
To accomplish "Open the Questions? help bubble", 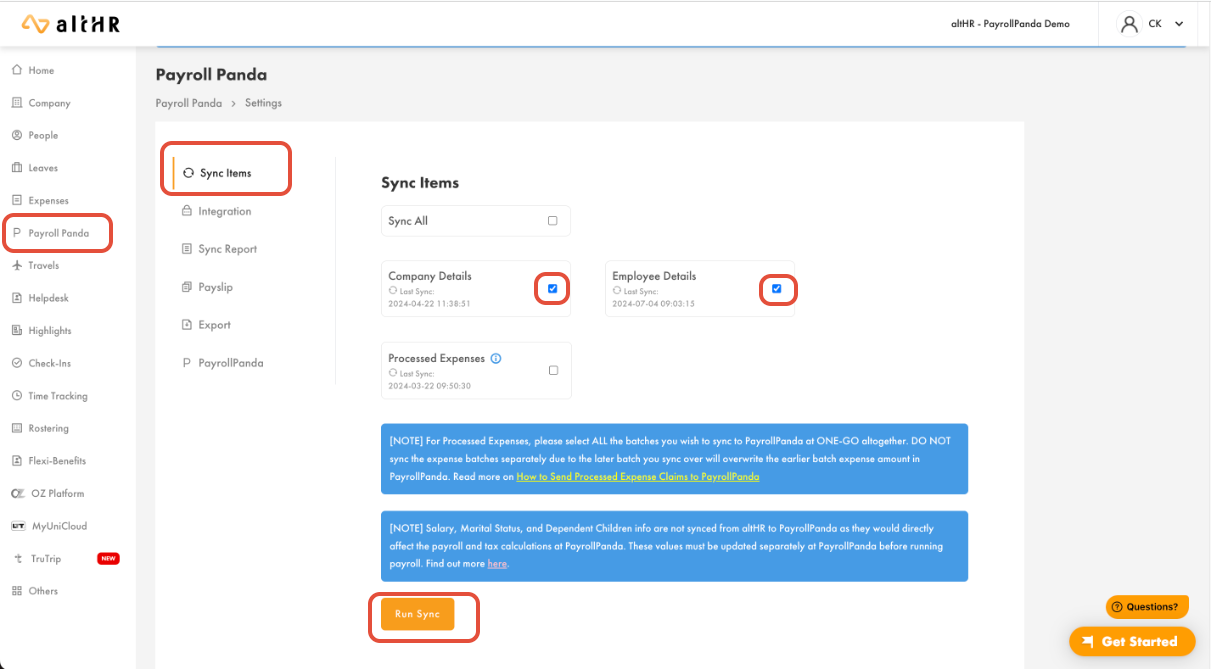I will tap(1147, 607).
